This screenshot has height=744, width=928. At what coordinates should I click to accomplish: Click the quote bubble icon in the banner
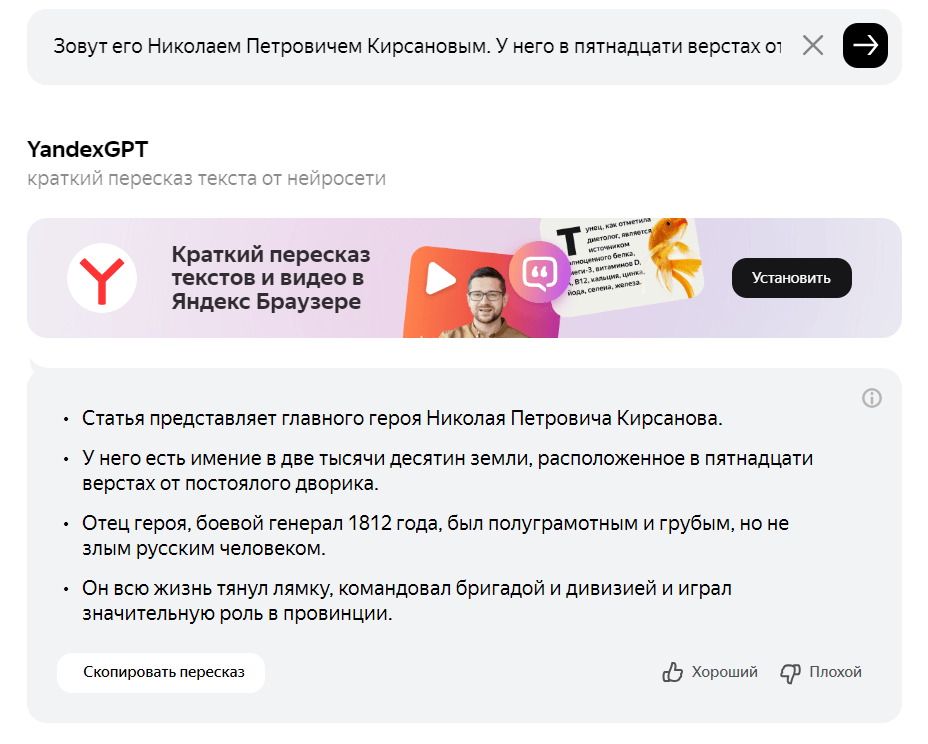pyautogui.click(x=539, y=272)
